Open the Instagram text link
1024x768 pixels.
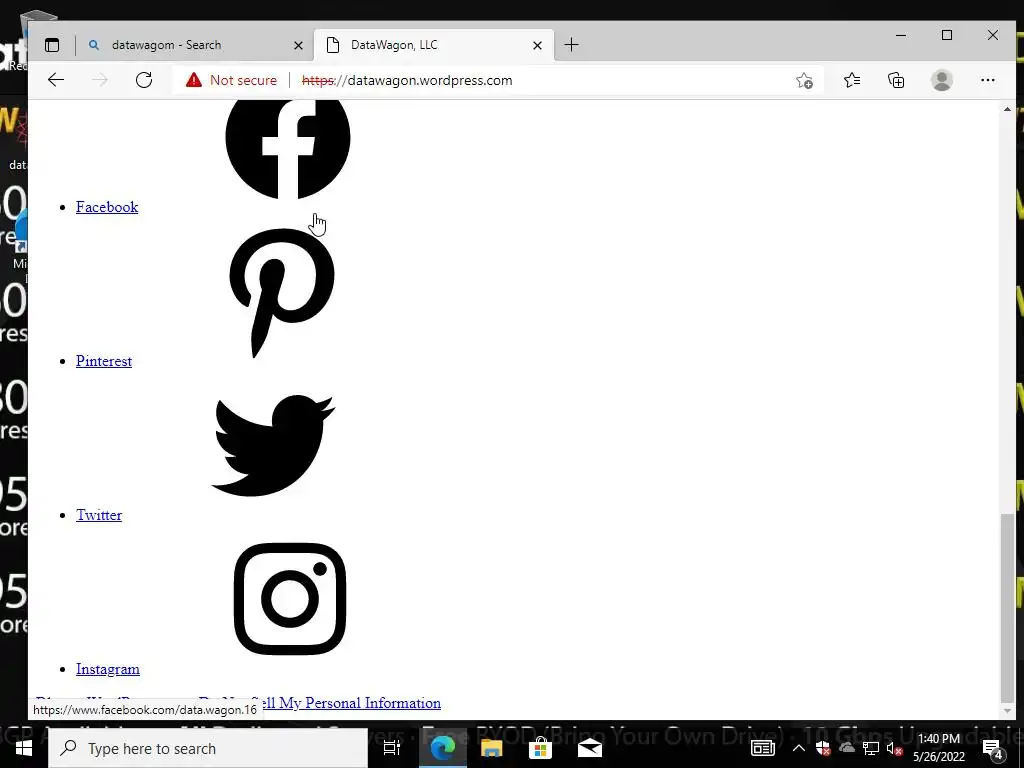tap(108, 669)
